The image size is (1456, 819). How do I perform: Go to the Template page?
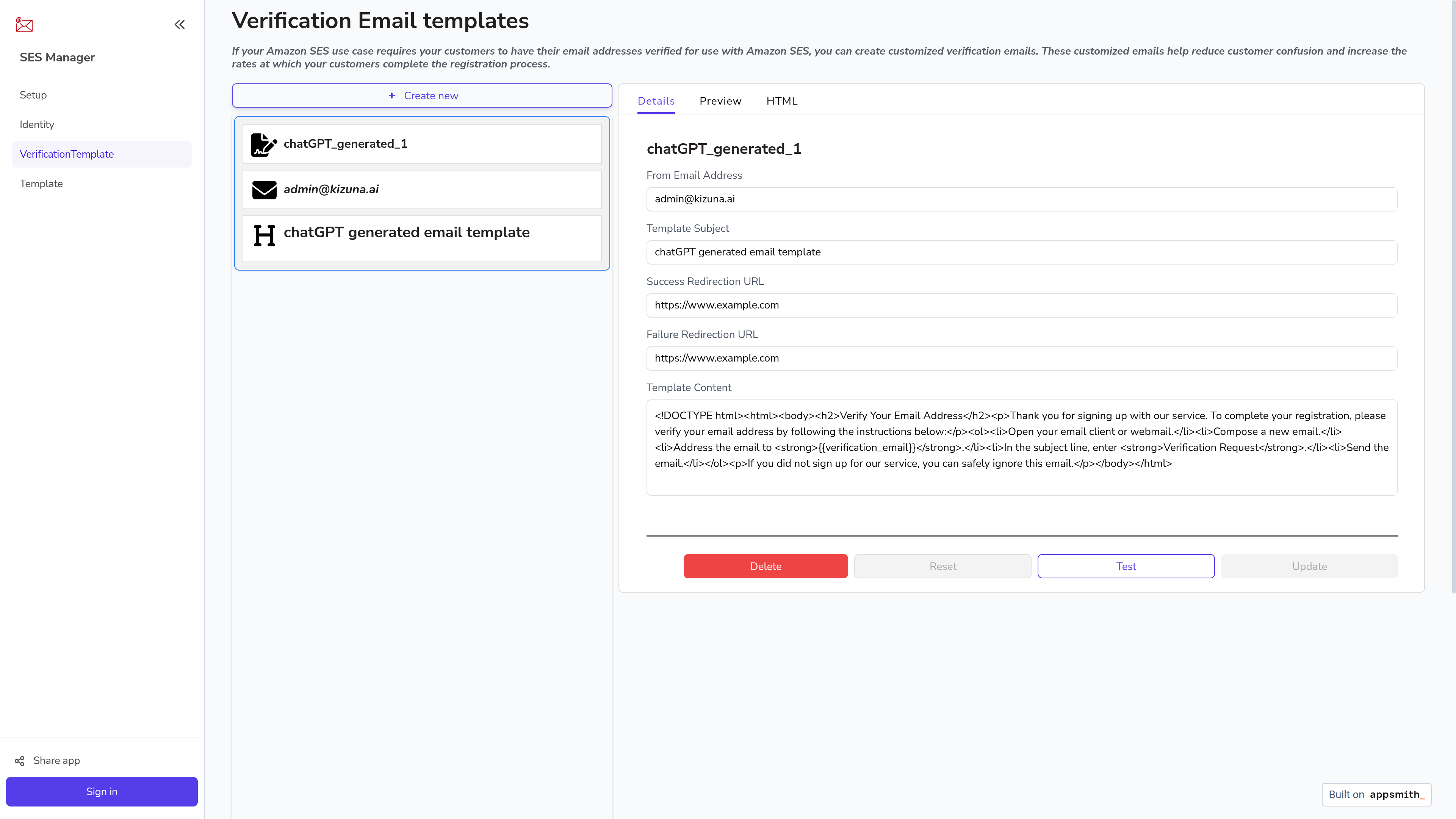coord(41,184)
